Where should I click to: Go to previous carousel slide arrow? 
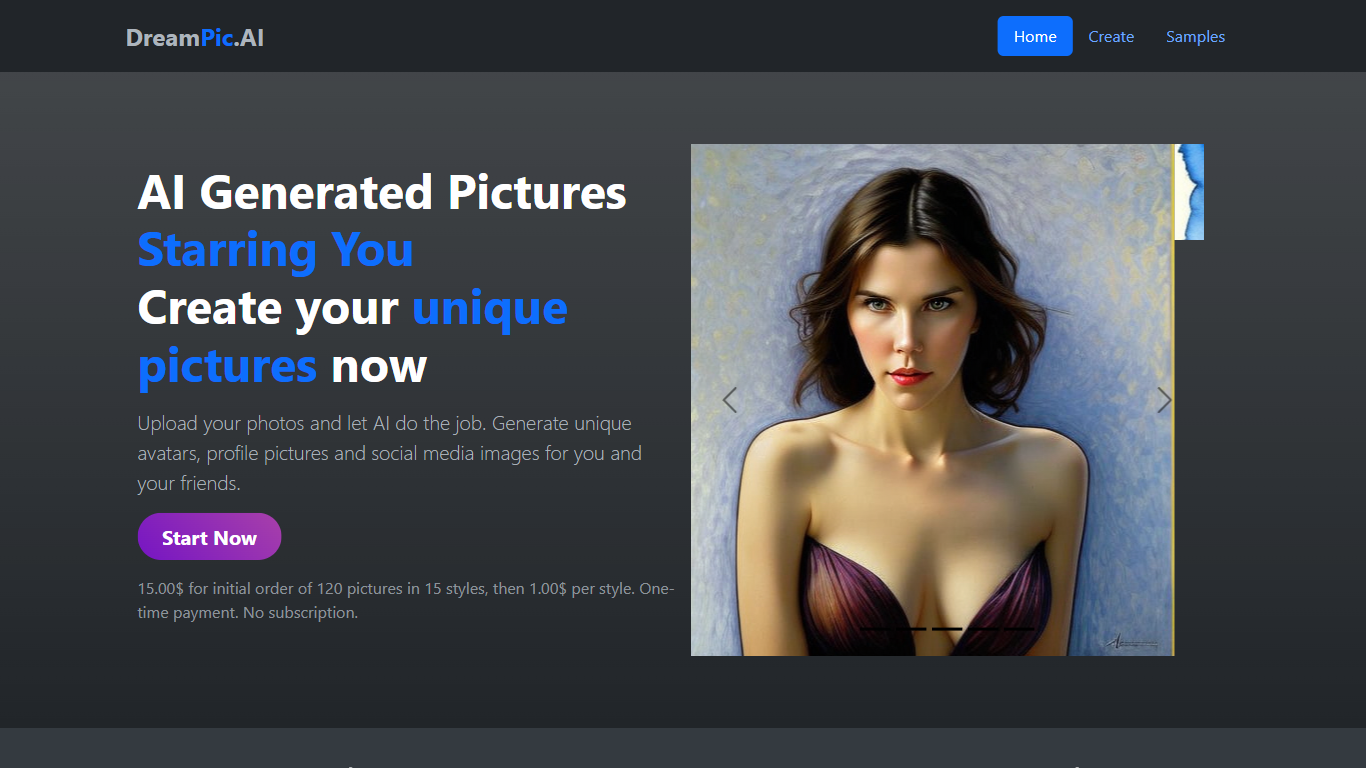point(730,400)
